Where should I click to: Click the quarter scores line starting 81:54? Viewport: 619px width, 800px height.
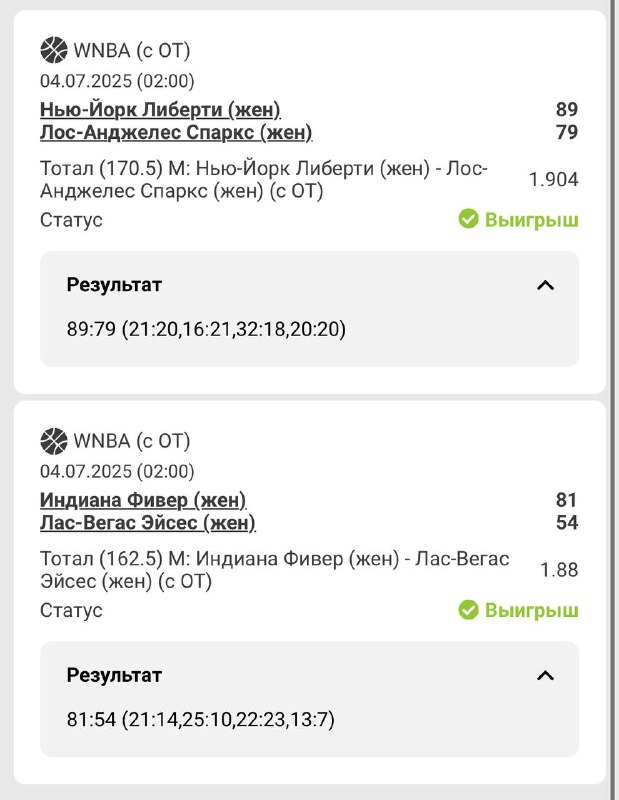[x=201, y=718]
